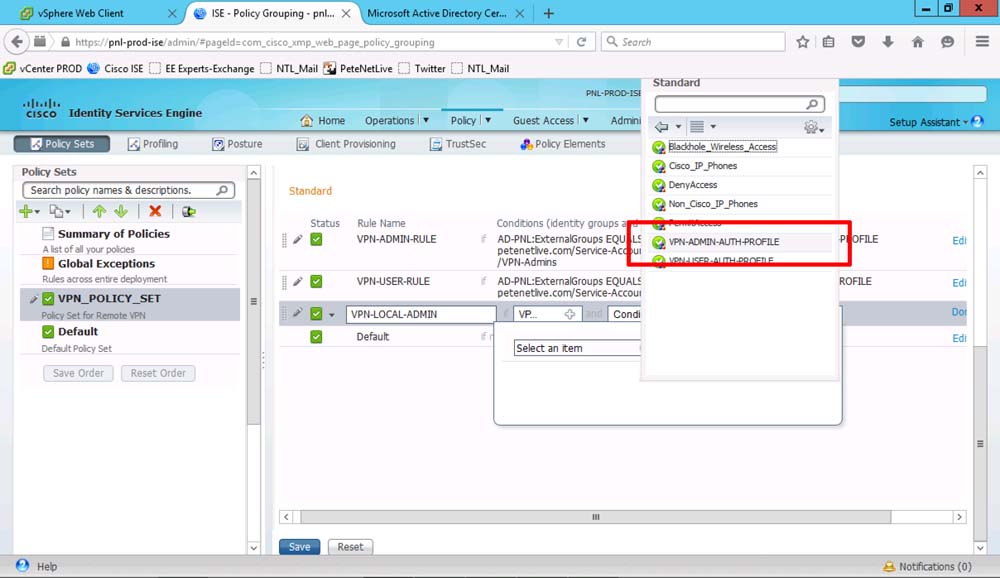The image size is (1000, 578).
Task: Click the Reset button next to Save
Action: click(350, 547)
